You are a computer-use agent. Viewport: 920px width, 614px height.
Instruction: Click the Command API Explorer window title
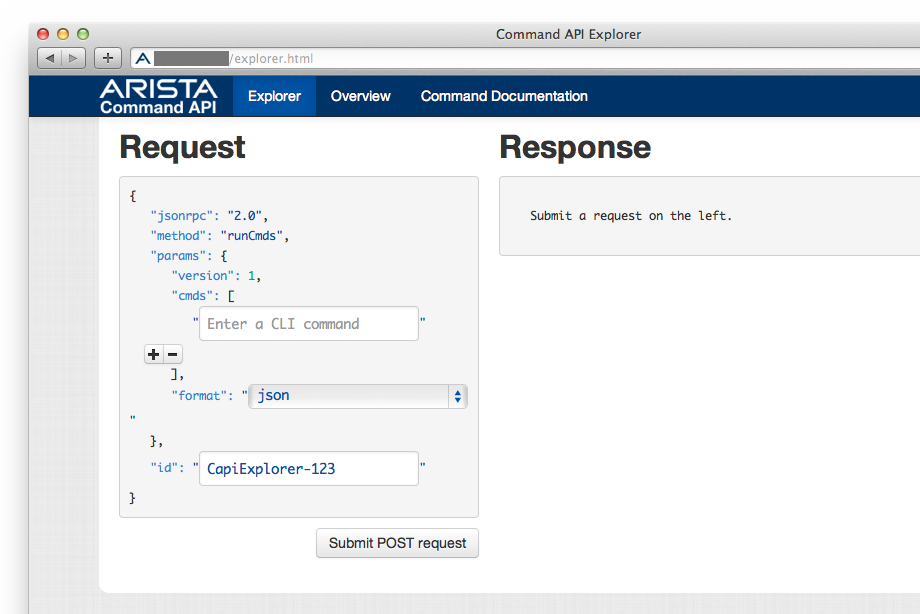click(x=568, y=34)
